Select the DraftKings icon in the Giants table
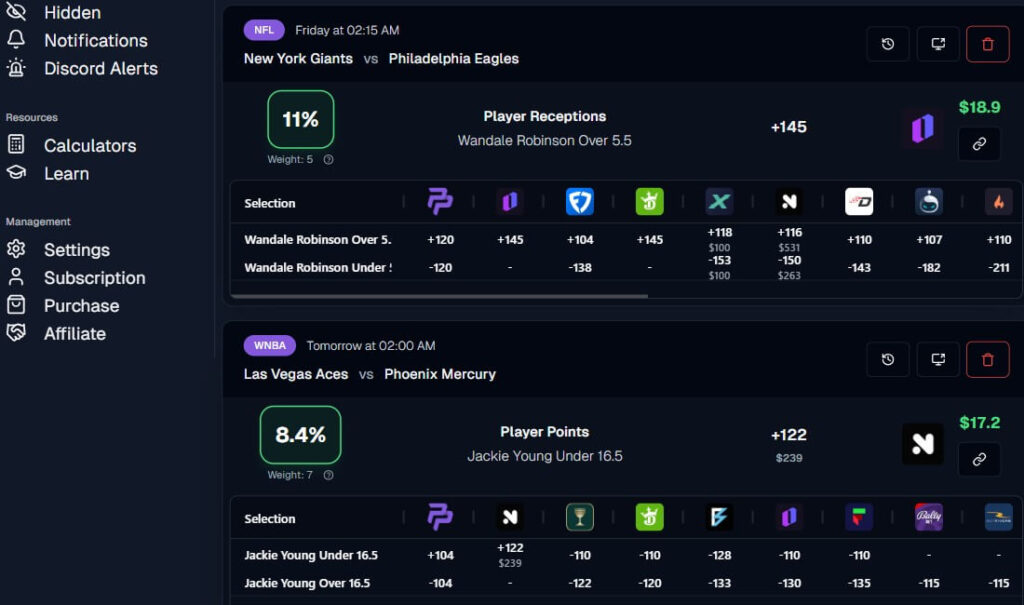The height and width of the screenshot is (605, 1024). pyautogui.click(x=649, y=201)
